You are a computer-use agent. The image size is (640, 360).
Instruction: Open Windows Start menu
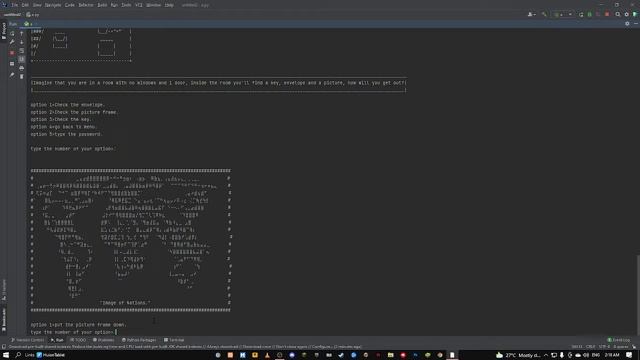pyautogui.click(x=6, y=355)
